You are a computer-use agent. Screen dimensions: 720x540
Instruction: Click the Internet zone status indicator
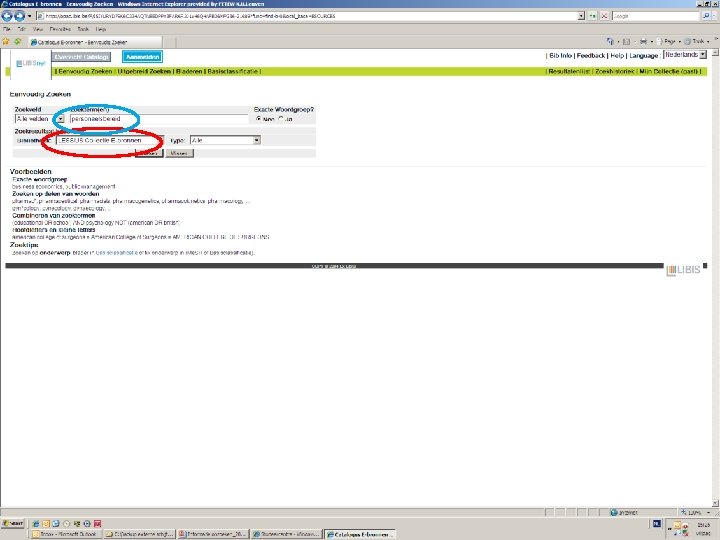click(624, 512)
